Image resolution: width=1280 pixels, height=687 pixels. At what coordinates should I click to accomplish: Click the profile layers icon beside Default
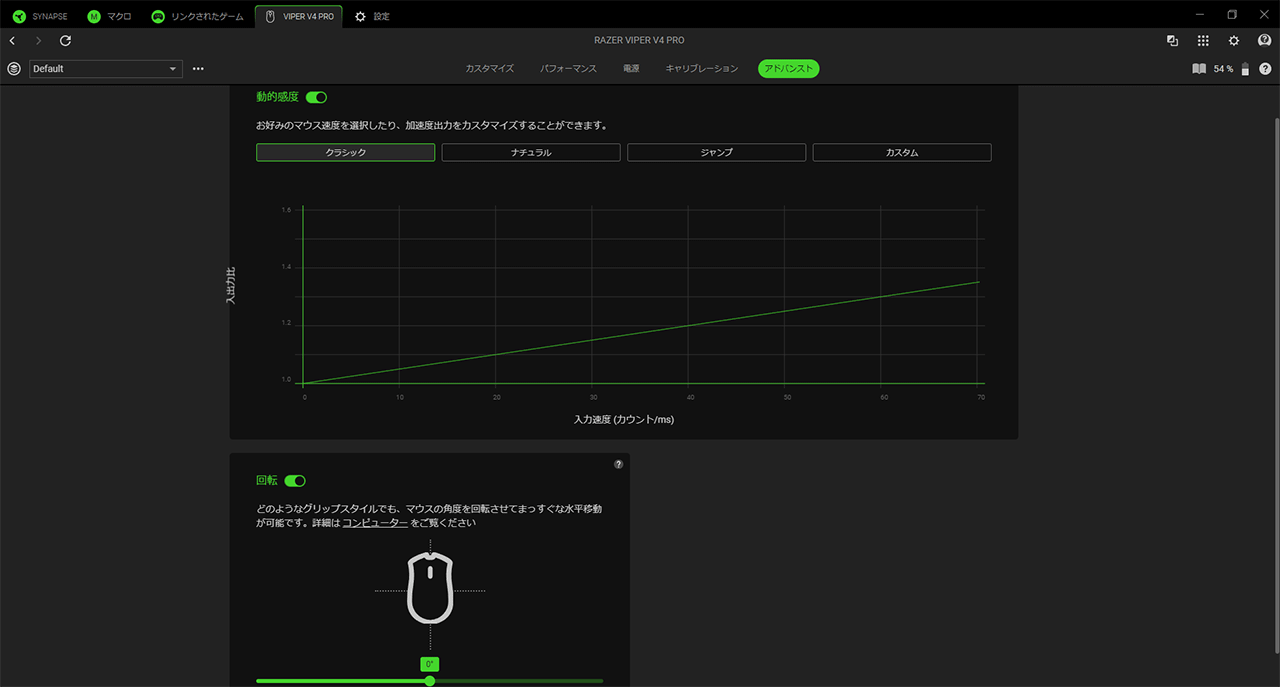(14, 69)
